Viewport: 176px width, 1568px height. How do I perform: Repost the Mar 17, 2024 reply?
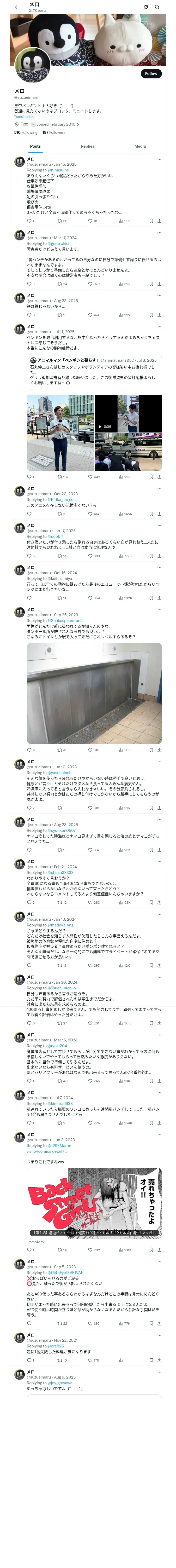click(x=63, y=284)
